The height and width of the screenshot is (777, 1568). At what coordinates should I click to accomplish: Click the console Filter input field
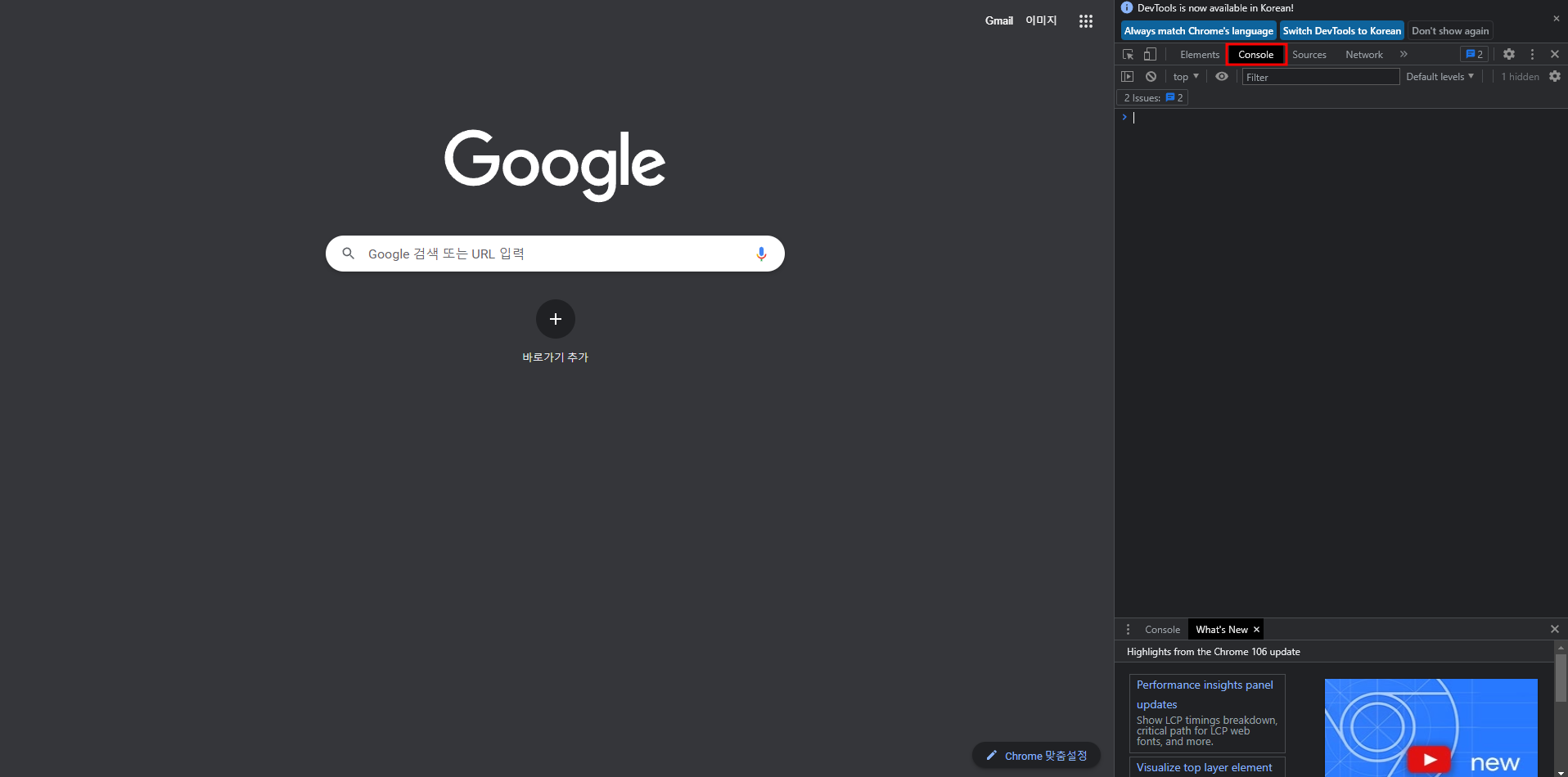(x=1319, y=77)
